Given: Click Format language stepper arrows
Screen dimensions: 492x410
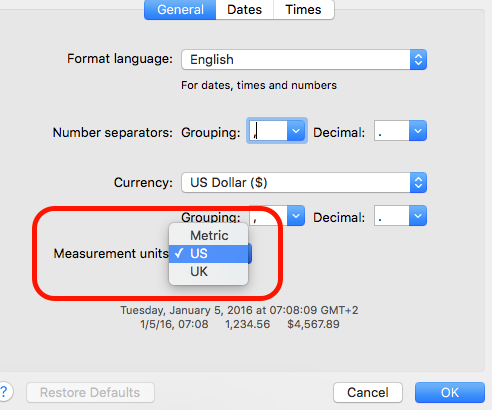Looking at the screenshot, I should pos(418,60).
